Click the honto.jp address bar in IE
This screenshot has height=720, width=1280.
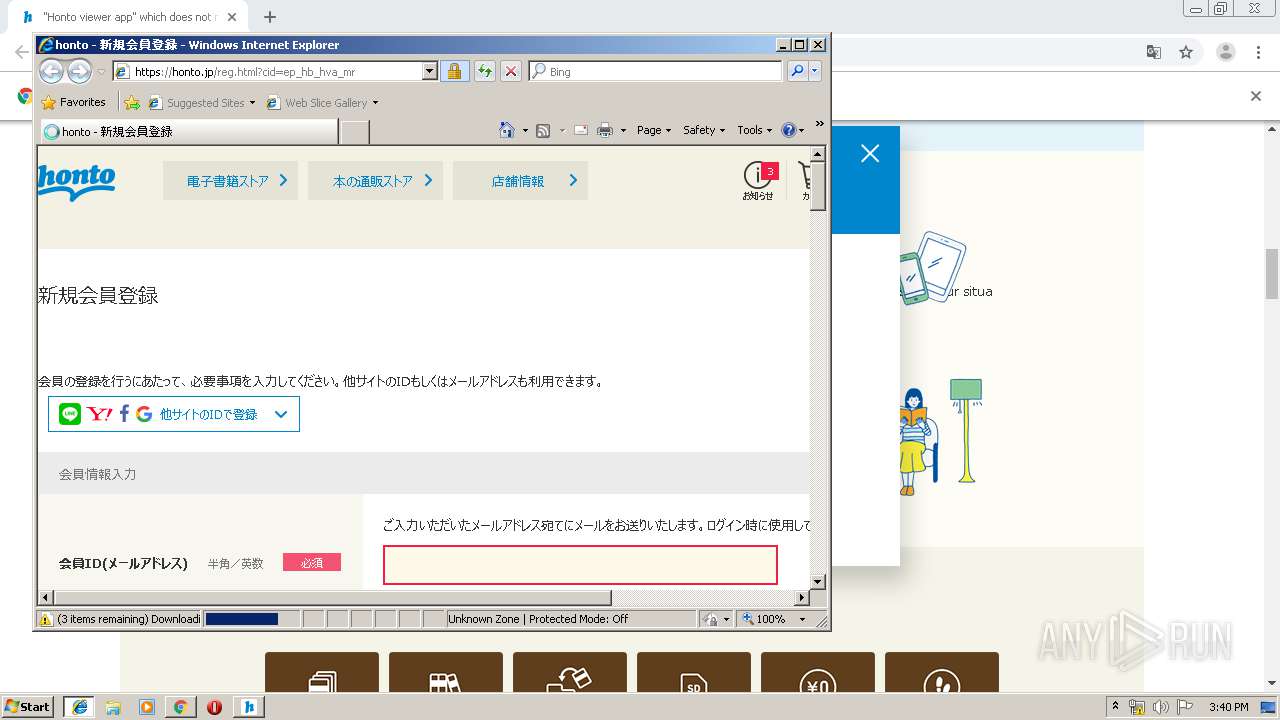coord(267,72)
